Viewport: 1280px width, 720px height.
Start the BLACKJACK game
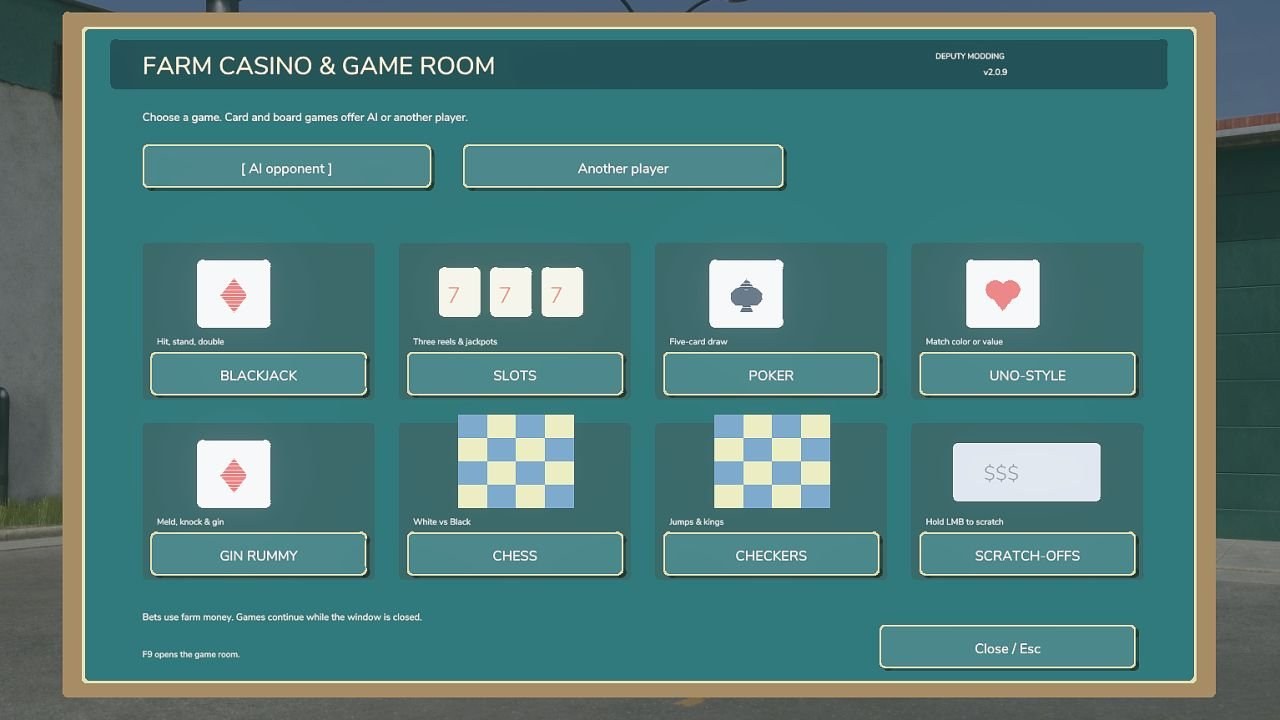click(259, 375)
